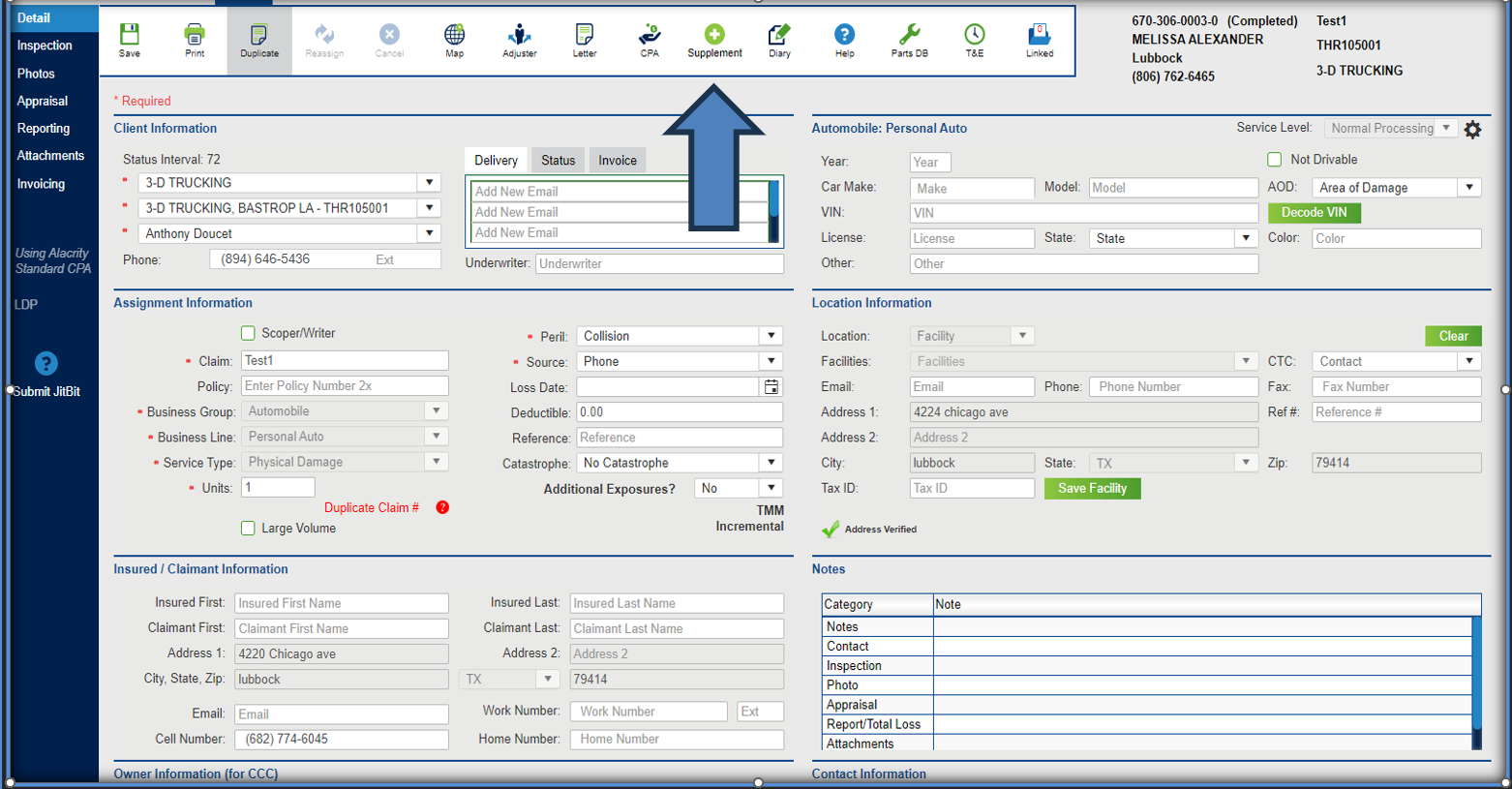The width and height of the screenshot is (1512, 789).
Task: Open Attachments in the sidebar
Action: (50, 155)
